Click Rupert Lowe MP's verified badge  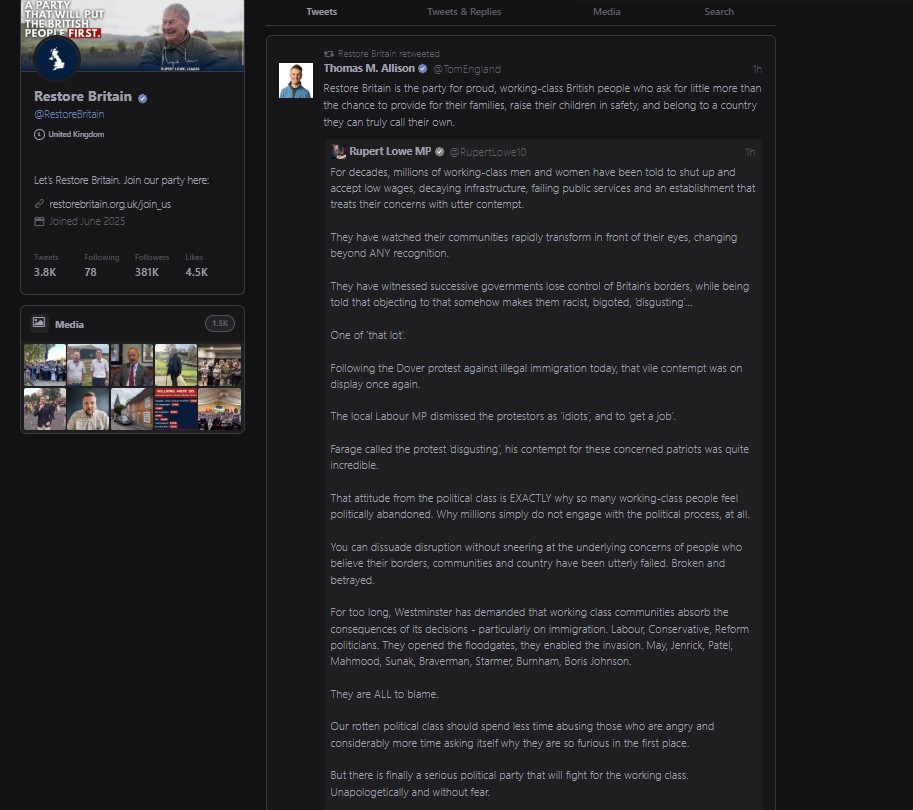click(440, 152)
